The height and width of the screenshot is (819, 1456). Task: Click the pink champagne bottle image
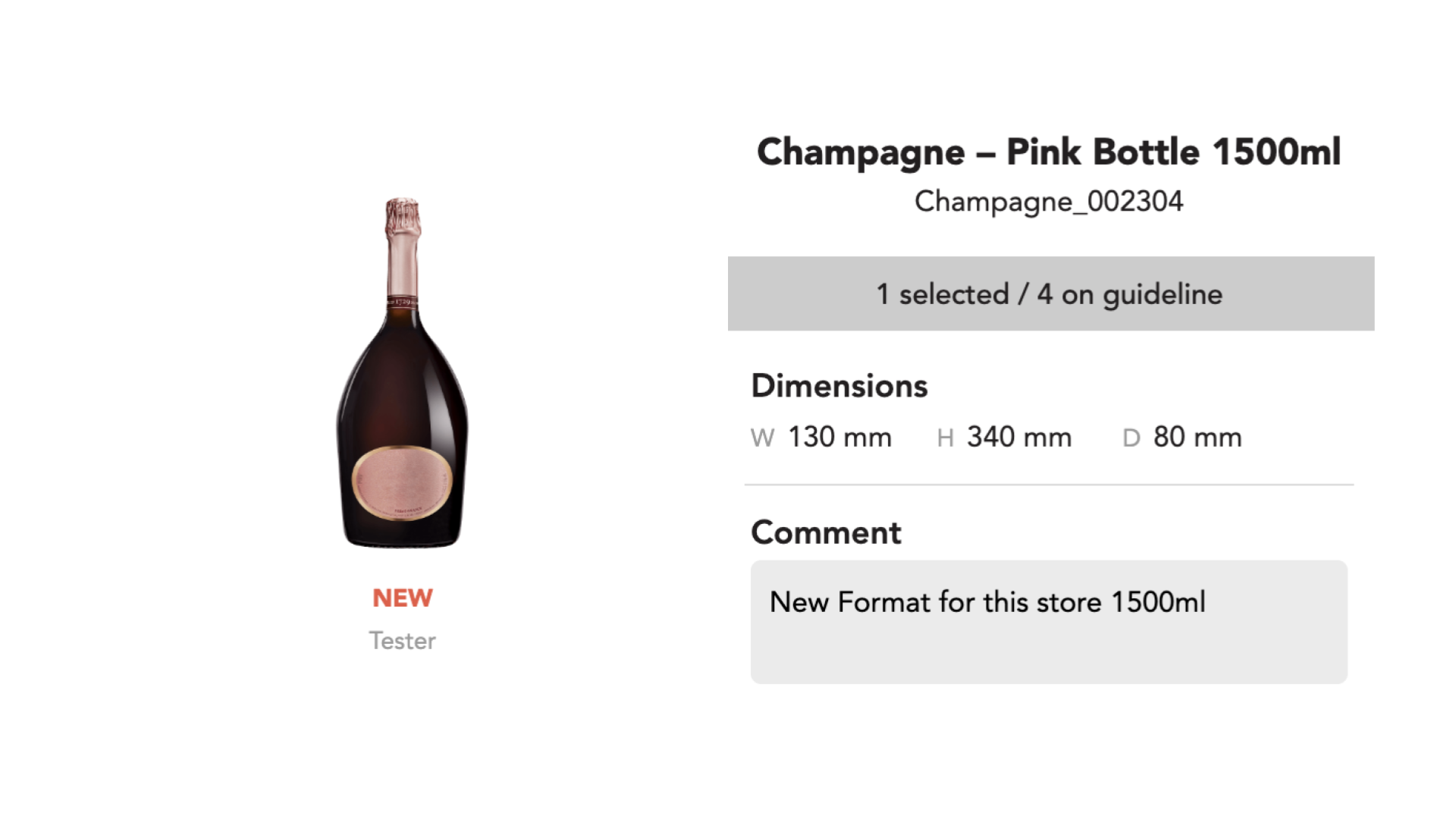(x=402, y=372)
